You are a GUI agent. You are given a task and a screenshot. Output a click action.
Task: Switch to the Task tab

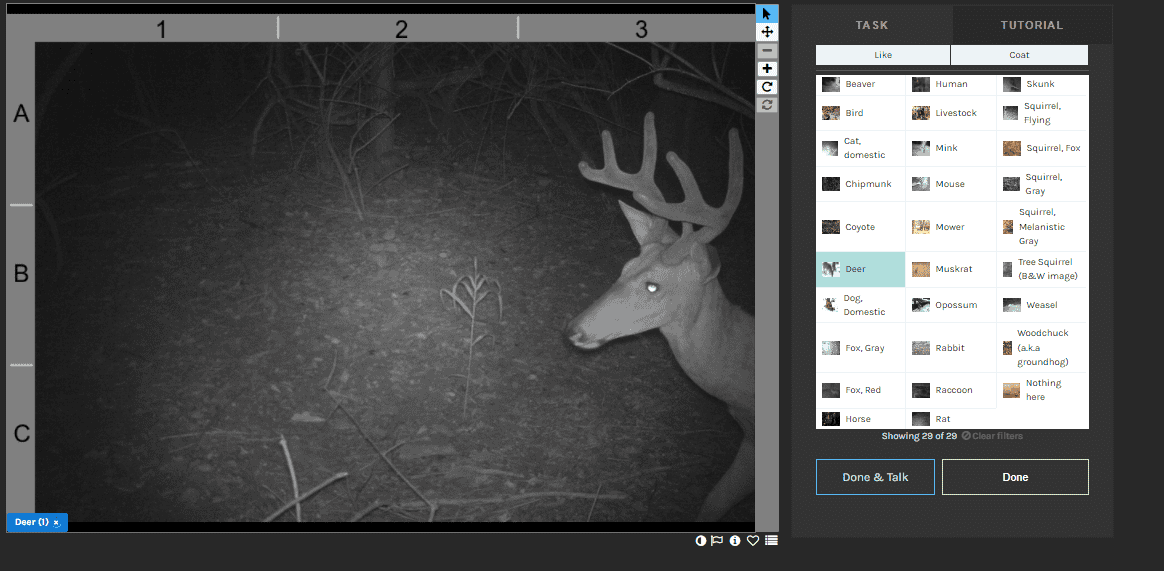[871, 25]
